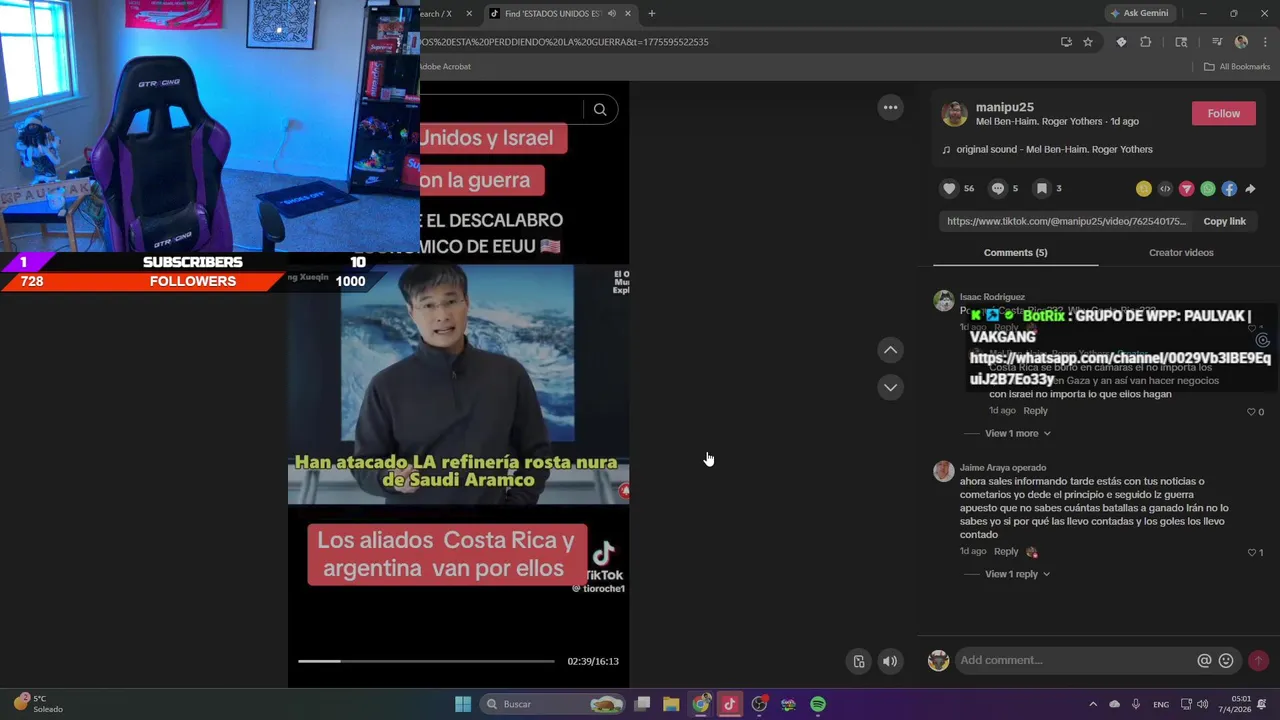Mute the video with the speaker icon
Viewport: 1280px width, 720px height.
click(x=889, y=661)
